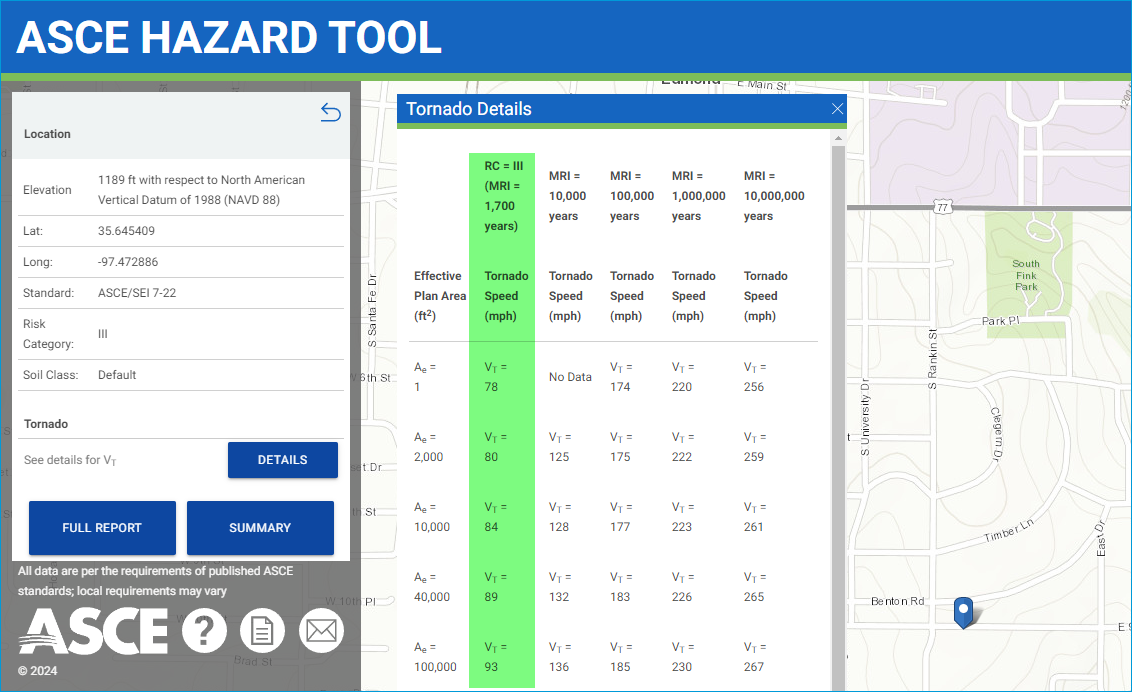This screenshot has height=692, width=1132.
Task: Click the No Data table cell
Action: (x=570, y=377)
